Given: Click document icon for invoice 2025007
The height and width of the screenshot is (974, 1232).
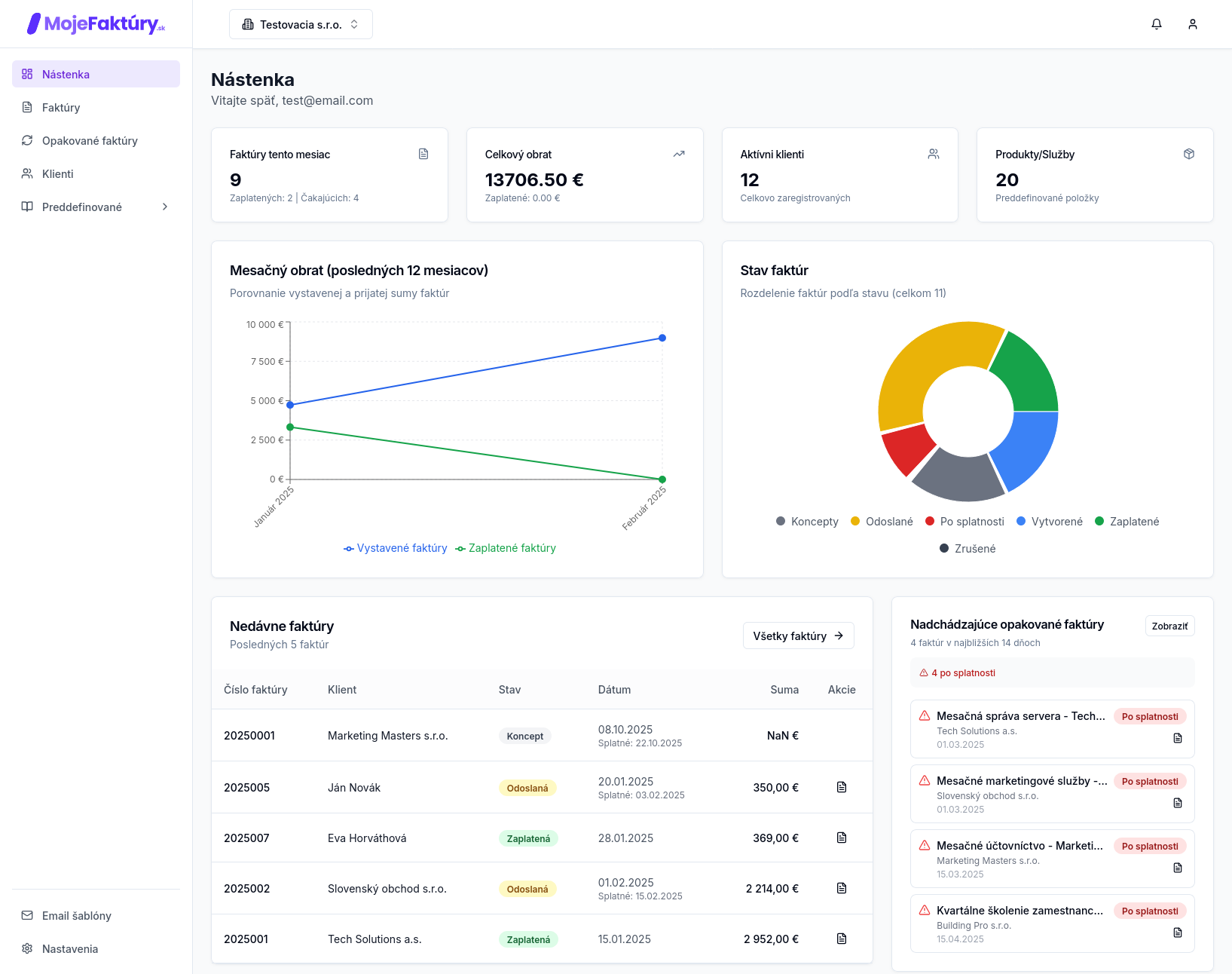Looking at the screenshot, I should point(842,838).
